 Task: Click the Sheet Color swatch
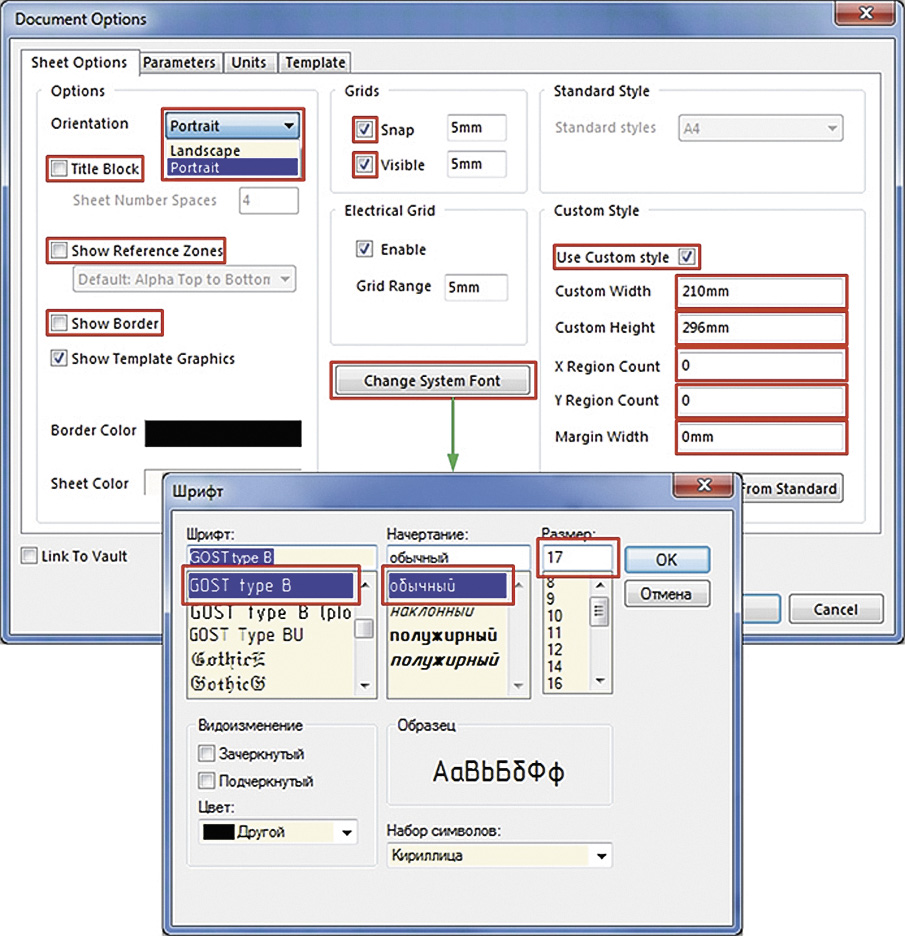coord(154,482)
